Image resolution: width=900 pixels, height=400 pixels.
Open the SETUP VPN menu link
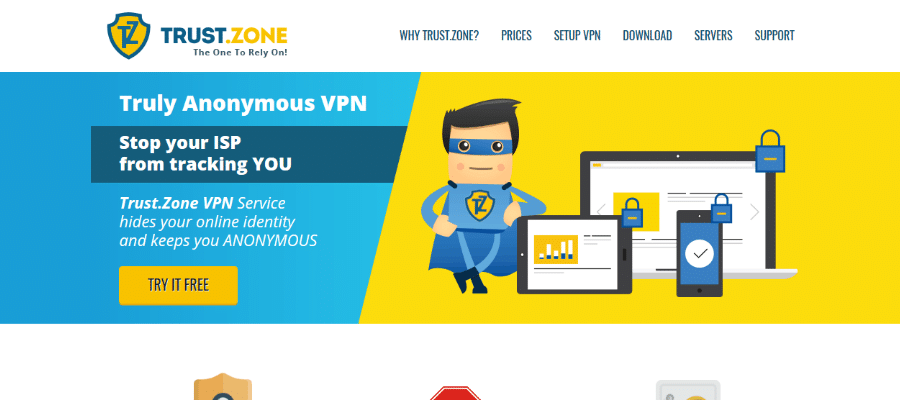tap(577, 36)
